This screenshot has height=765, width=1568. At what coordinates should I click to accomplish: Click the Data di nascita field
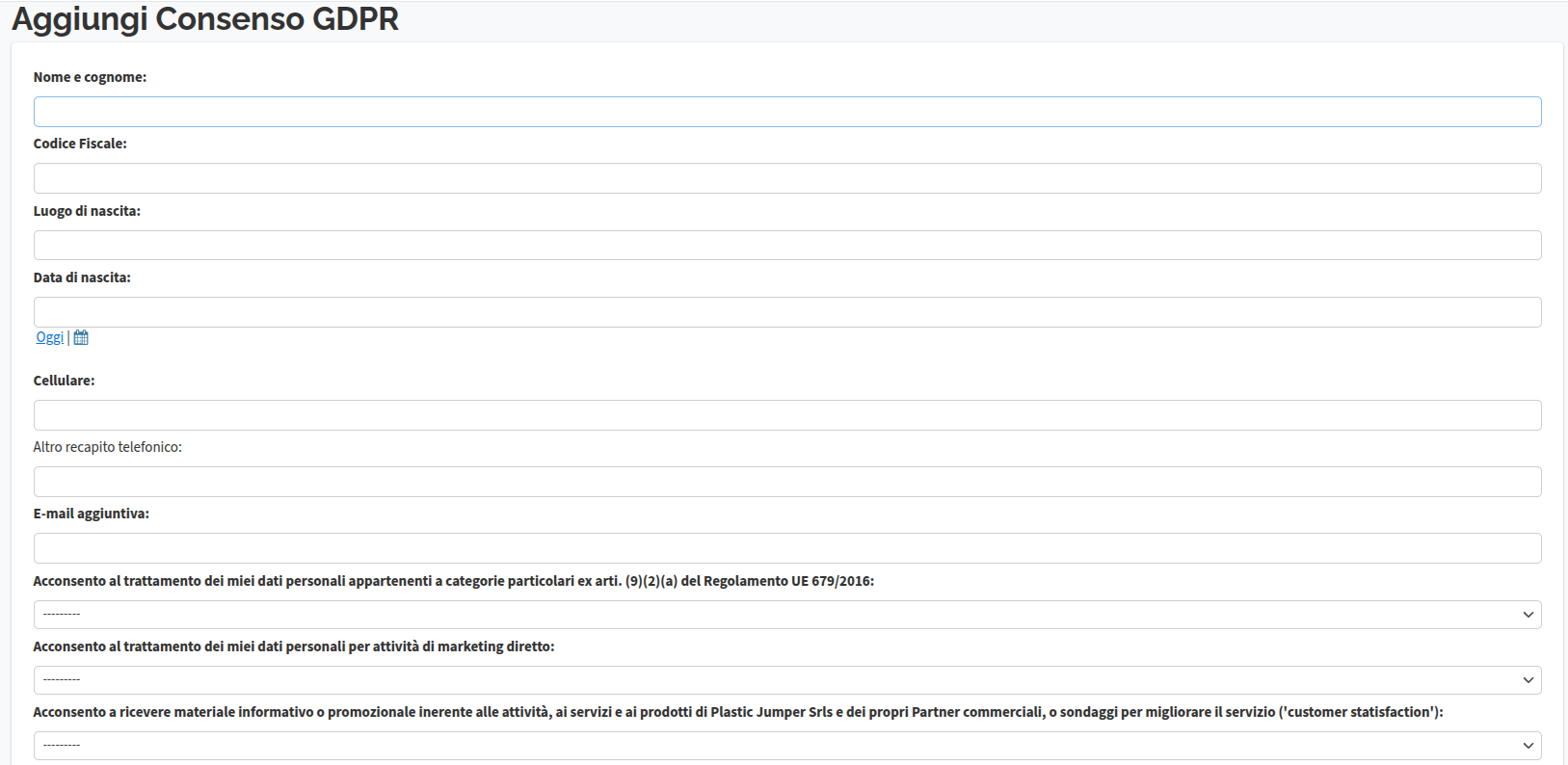(787, 312)
